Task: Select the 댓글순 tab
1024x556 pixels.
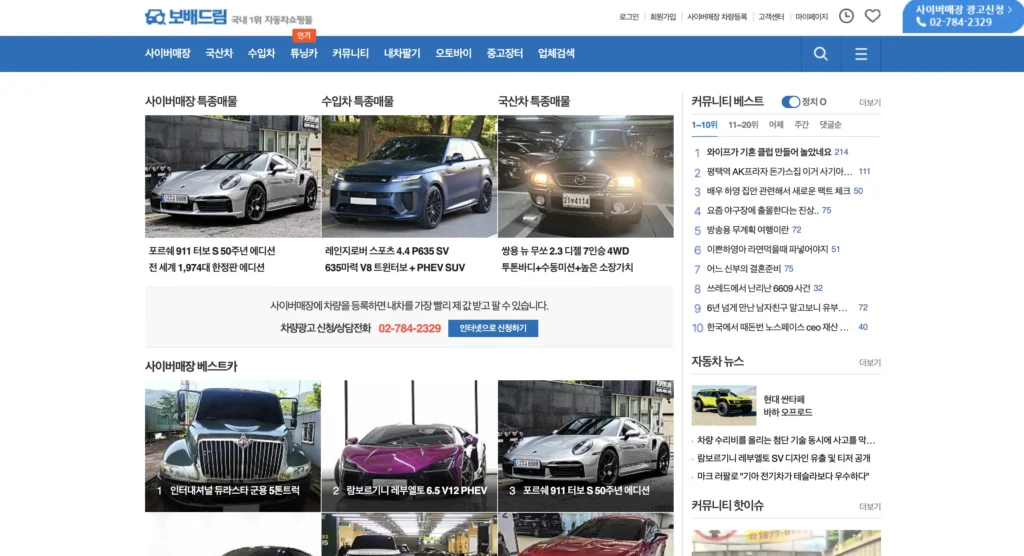Action: [x=830, y=125]
